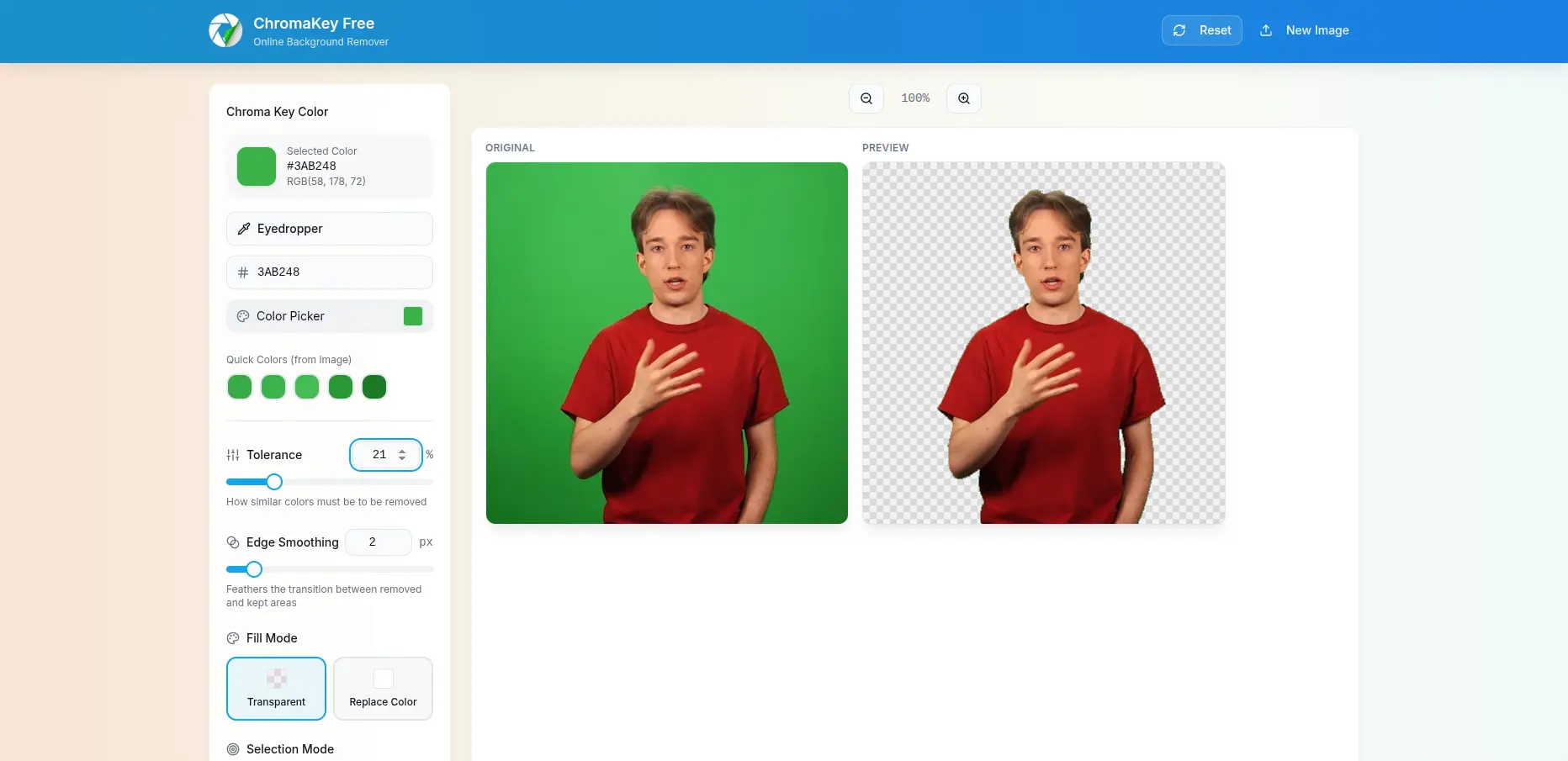
Task: Click the ChromaKey Free logo
Action: pyautogui.click(x=225, y=29)
